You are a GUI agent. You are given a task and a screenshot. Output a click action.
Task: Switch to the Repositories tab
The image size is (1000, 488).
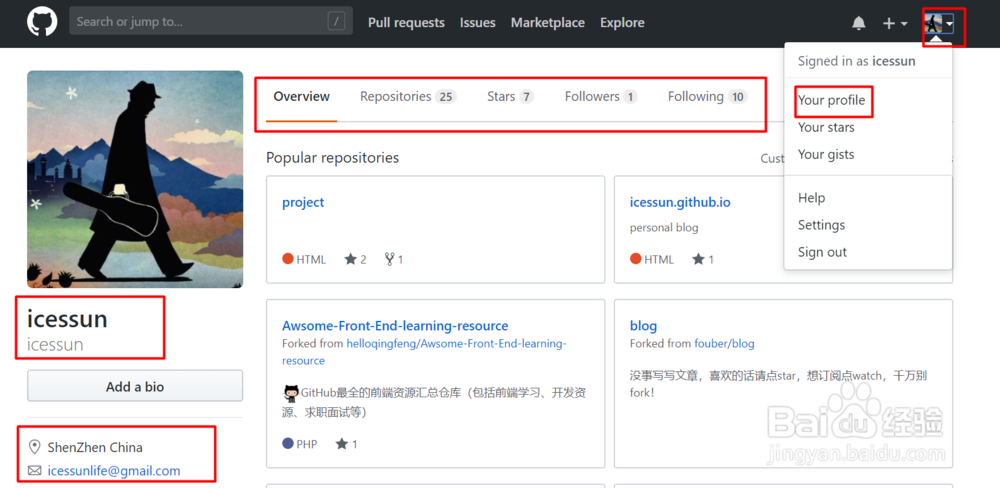click(x=407, y=97)
